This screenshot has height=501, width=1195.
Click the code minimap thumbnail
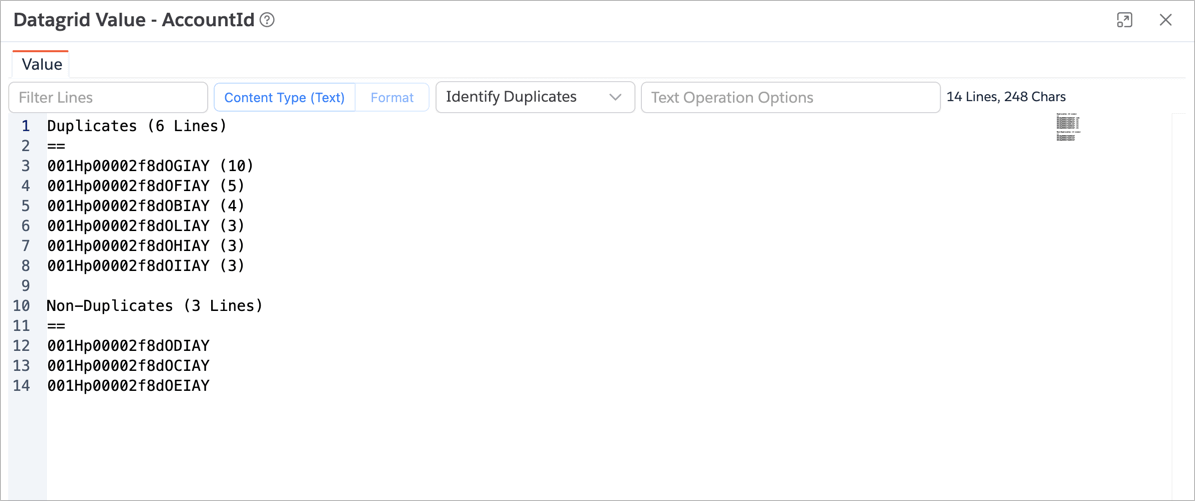(x=1067, y=128)
